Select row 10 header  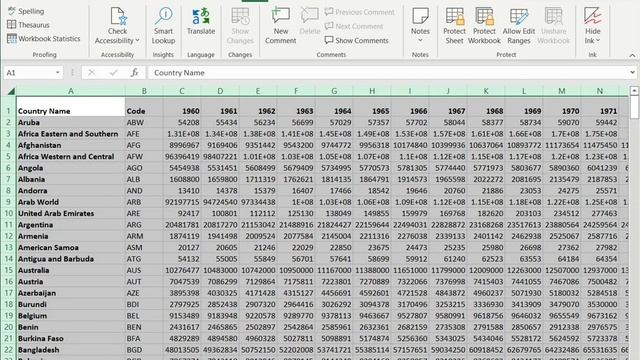point(8,213)
